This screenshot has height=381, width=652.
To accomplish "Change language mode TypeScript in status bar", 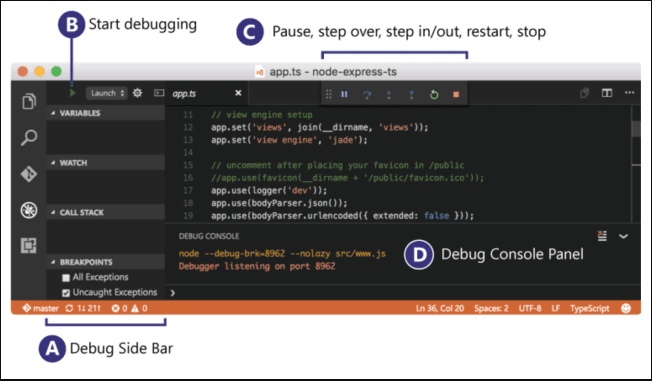I will (589, 308).
